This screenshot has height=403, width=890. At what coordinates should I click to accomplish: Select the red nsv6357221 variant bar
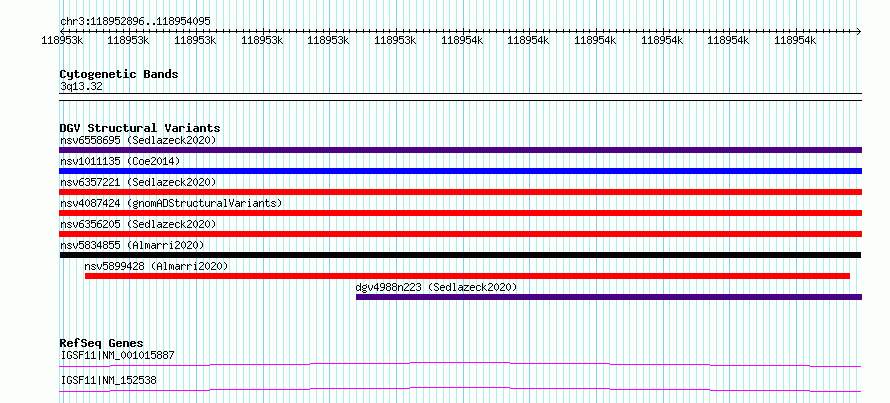[460, 192]
